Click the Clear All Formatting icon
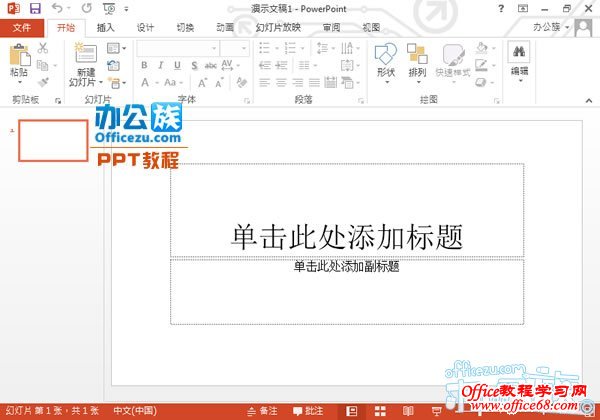The image size is (600, 420). [x=241, y=82]
